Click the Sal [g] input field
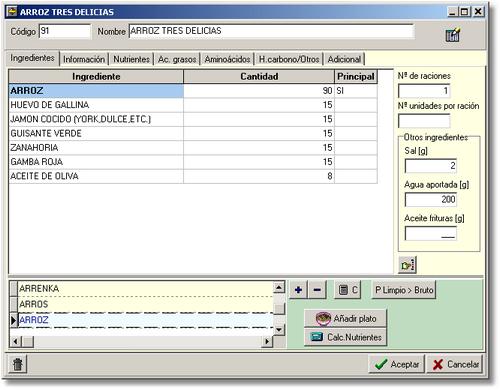Viewport: 500px width, 390px height. [x=431, y=166]
